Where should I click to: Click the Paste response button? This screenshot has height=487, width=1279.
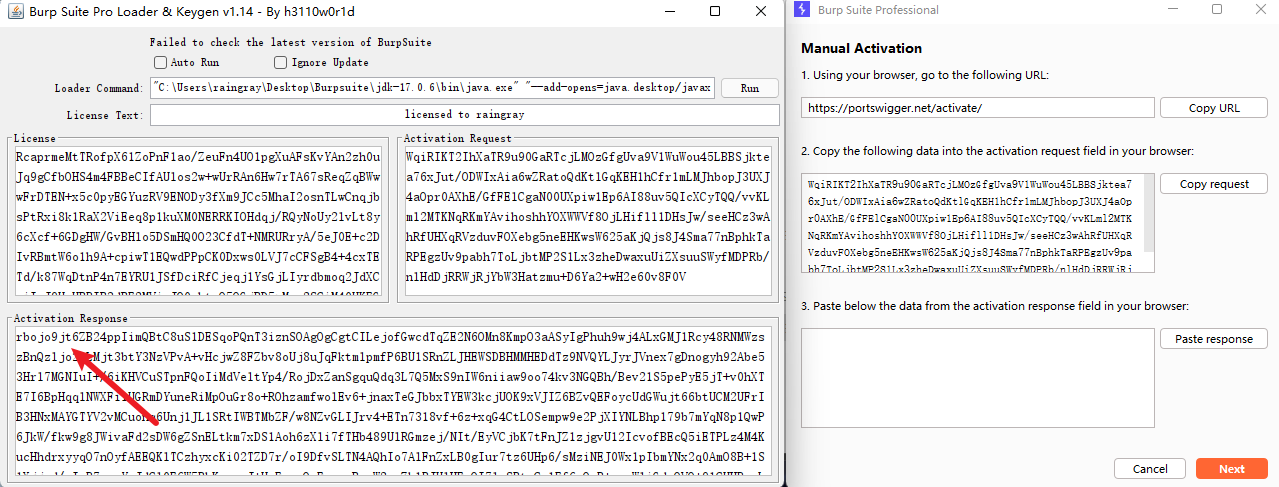click(x=1214, y=339)
